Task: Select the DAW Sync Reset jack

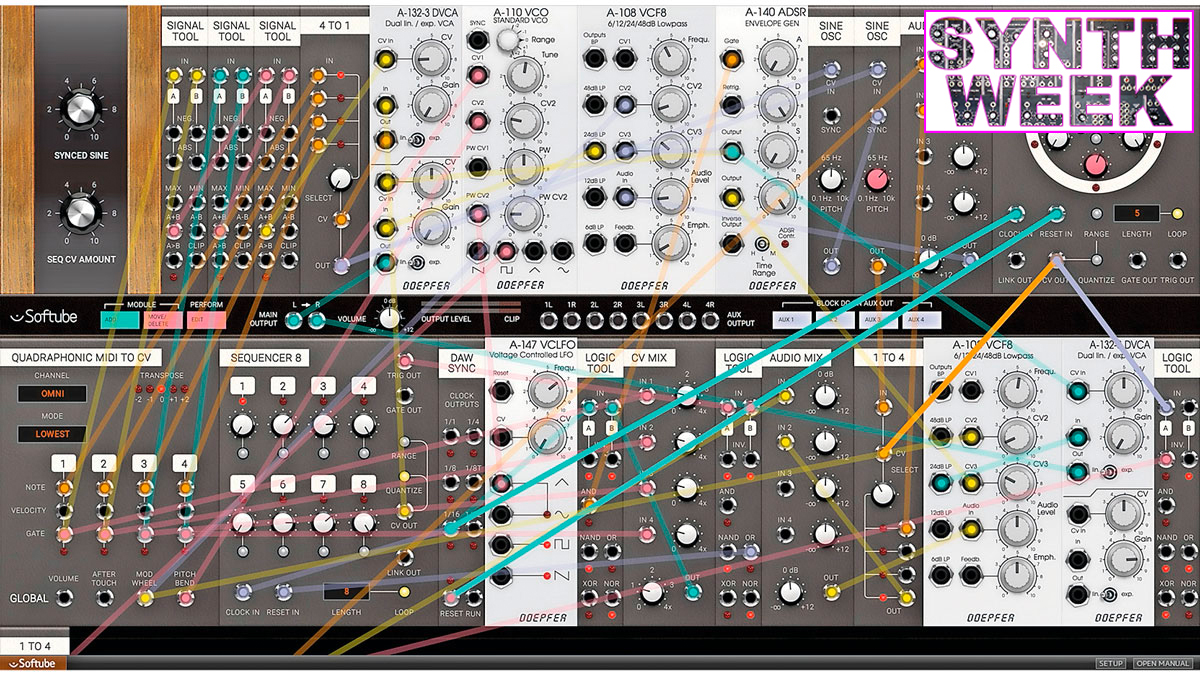Action: [x=450, y=598]
